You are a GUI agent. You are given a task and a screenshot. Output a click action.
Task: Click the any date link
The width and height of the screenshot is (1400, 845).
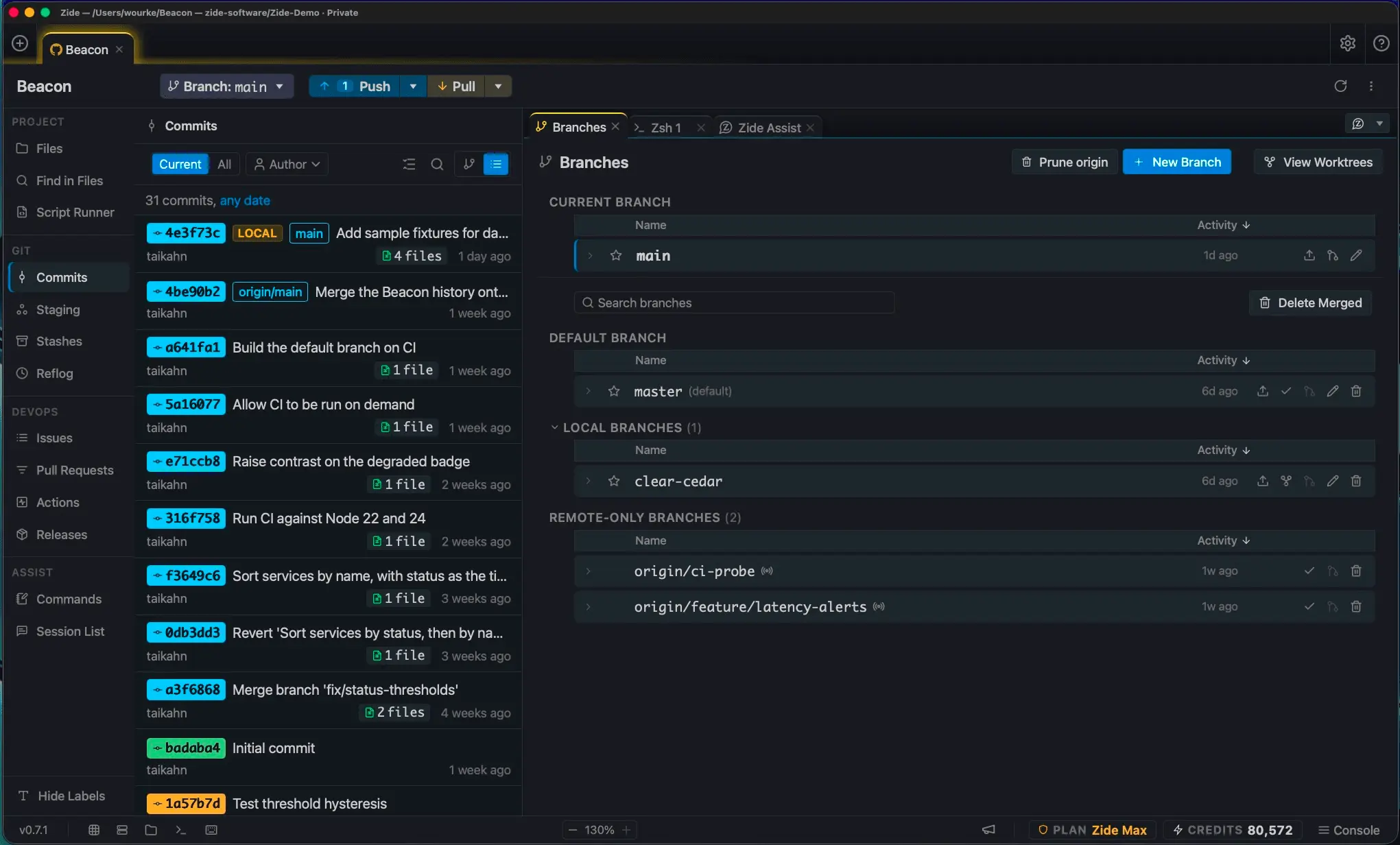click(x=245, y=200)
